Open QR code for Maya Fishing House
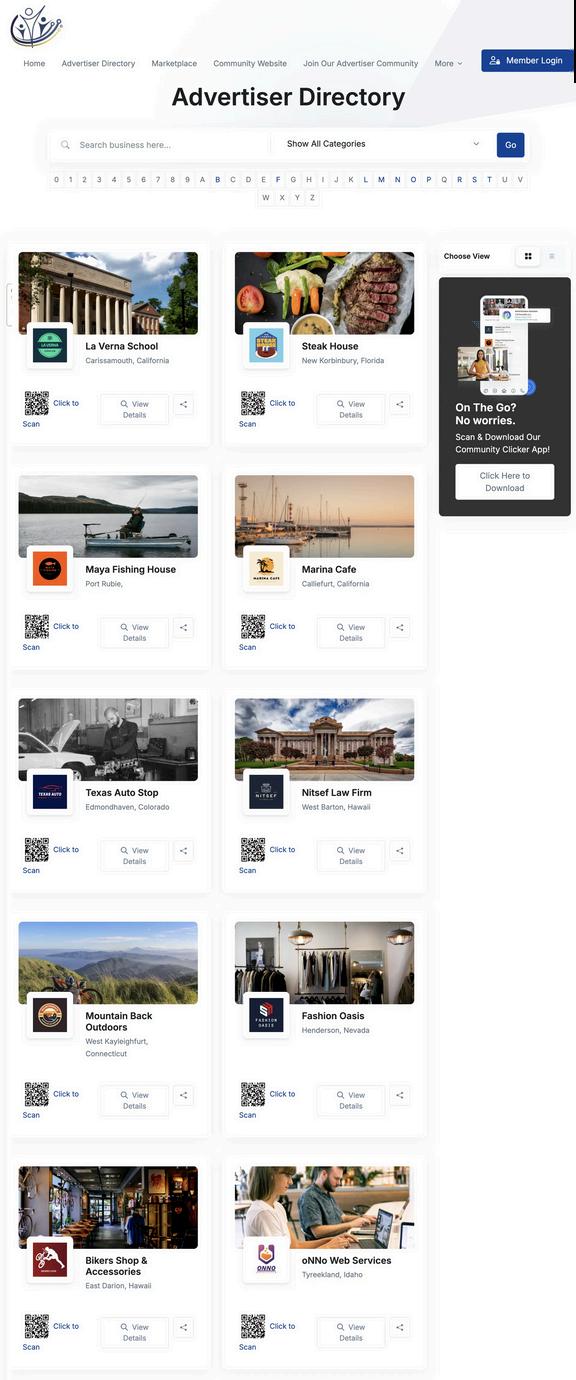The width and height of the screenshot is (576, 1380). (37, 627)
